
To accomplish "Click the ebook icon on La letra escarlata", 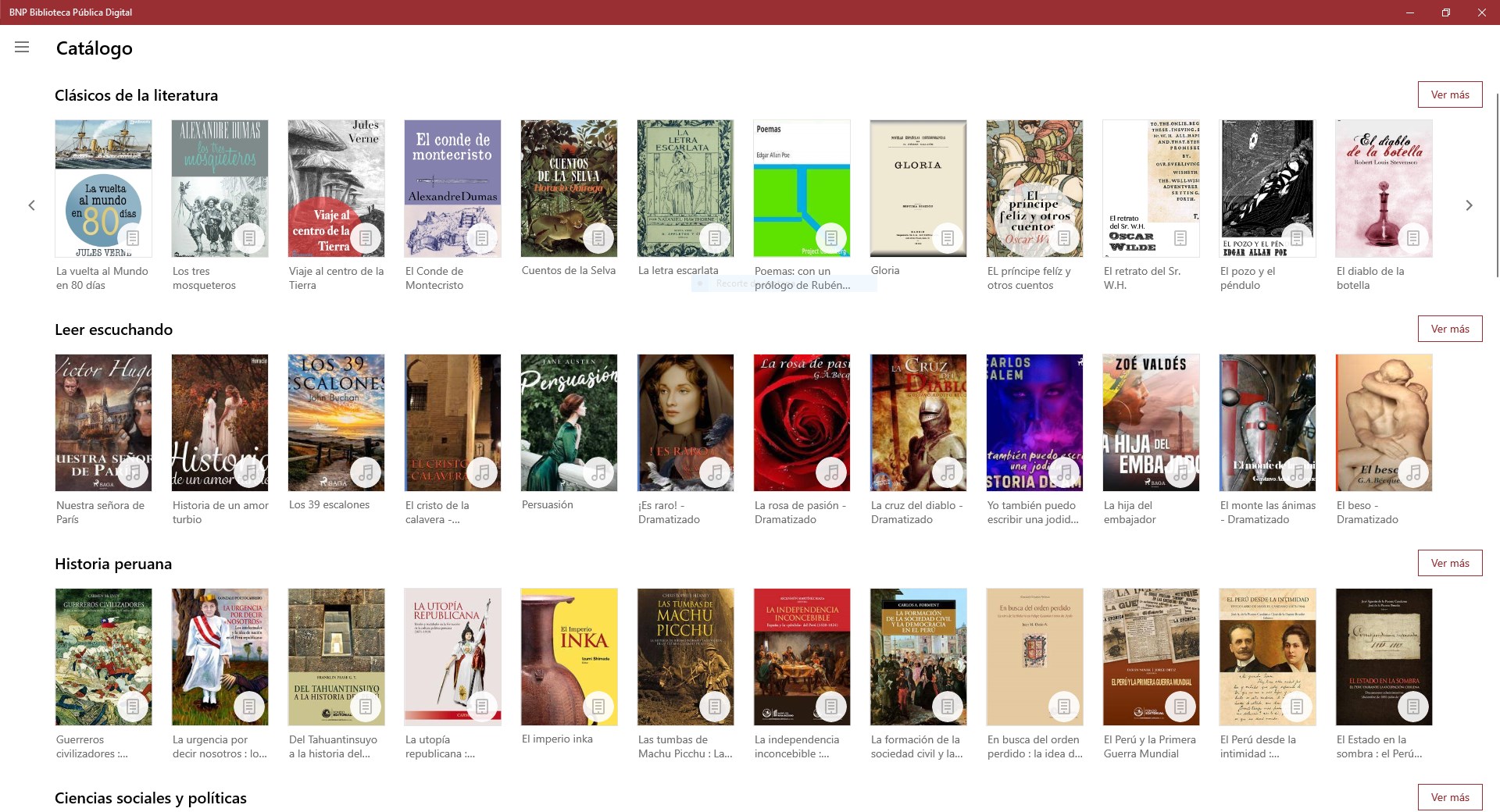I will (x=715, y=238).
